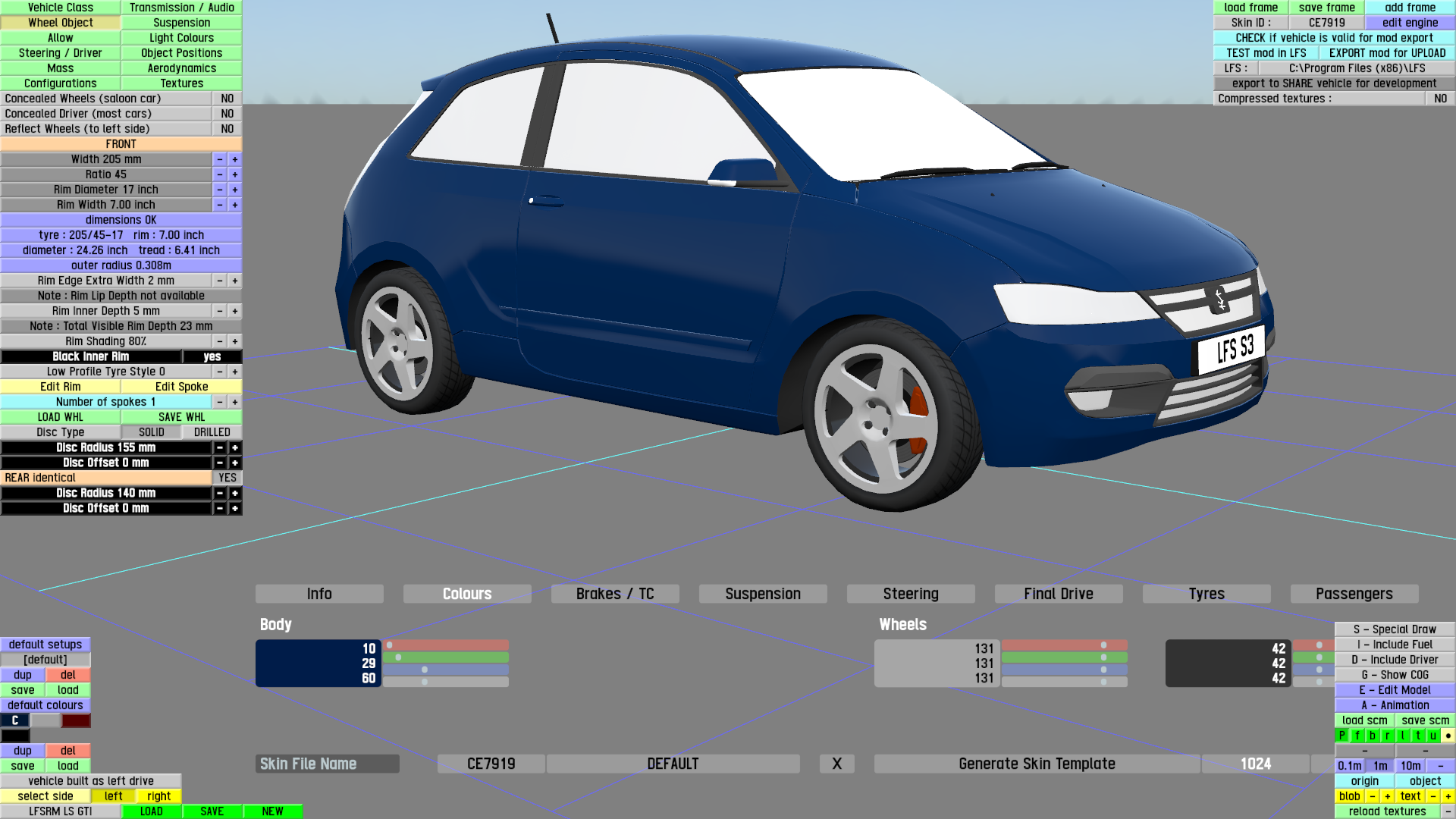The image size is (1456, 819).
Task: Open Suspension section in top-left menu
Action: tap(181, 23)
